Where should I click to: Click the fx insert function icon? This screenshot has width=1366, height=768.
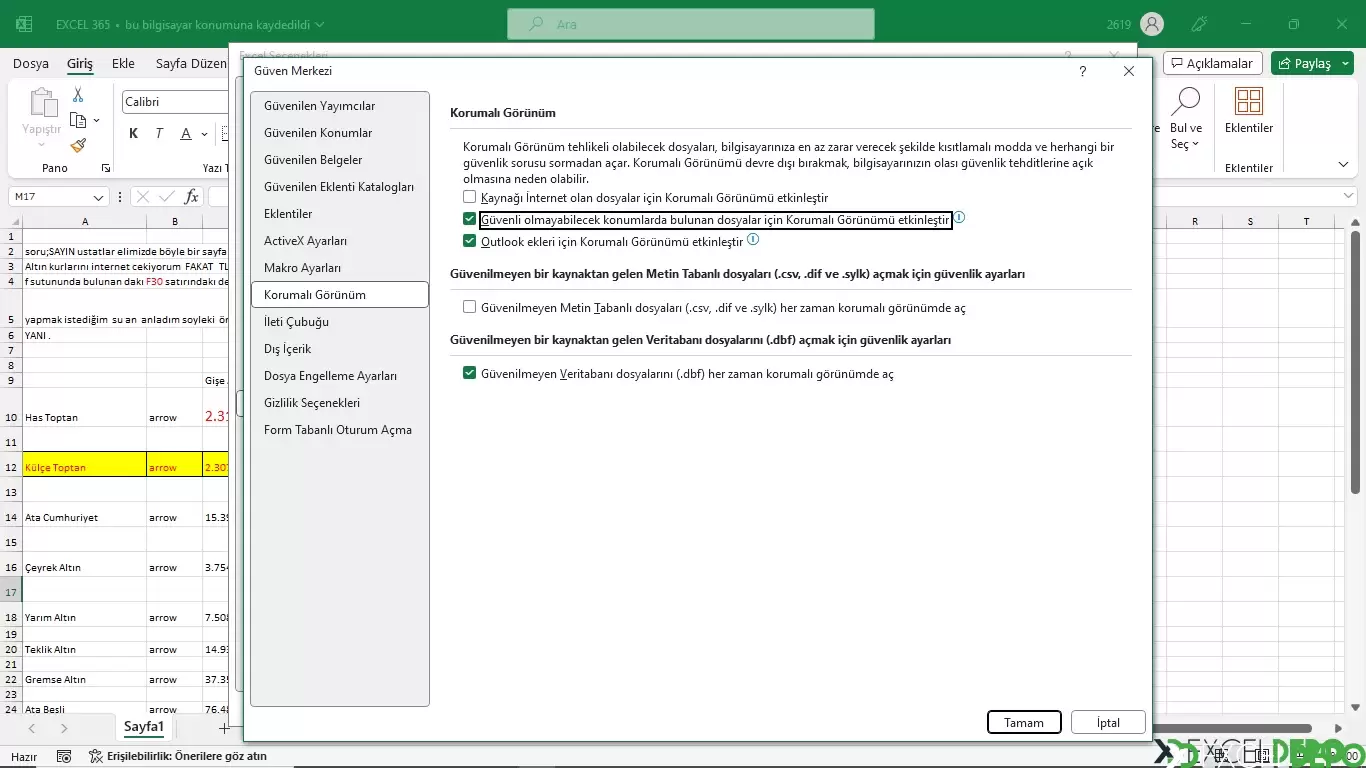coord(191,197)
